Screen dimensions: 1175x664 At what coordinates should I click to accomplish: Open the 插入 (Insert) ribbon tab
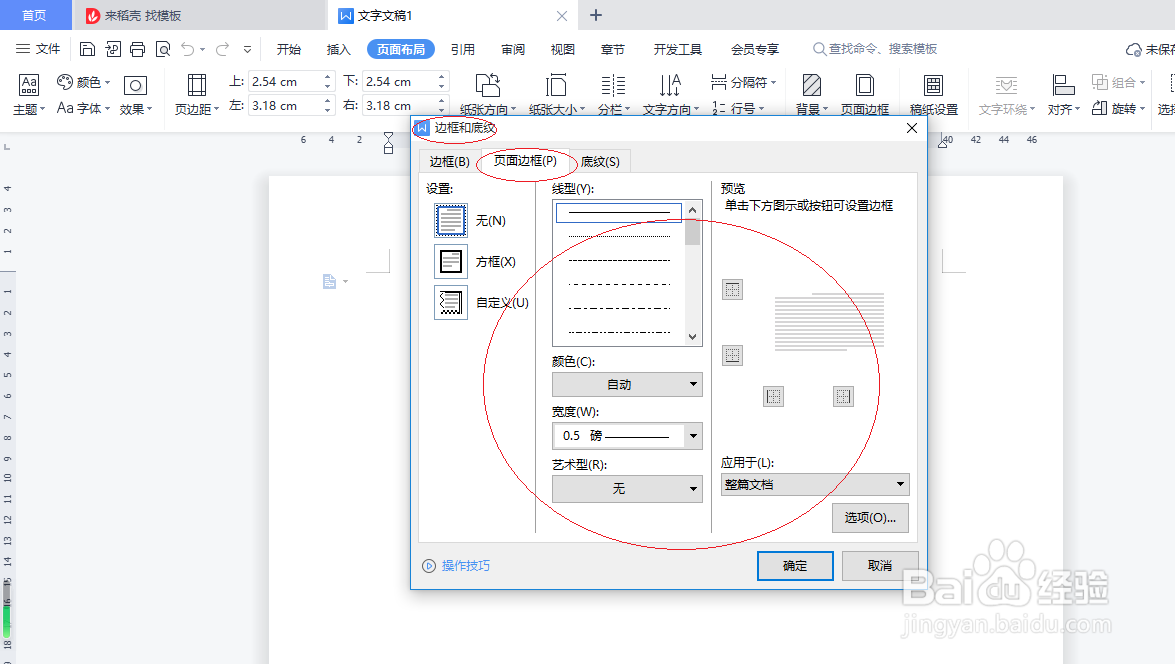[x=338, y=47]
